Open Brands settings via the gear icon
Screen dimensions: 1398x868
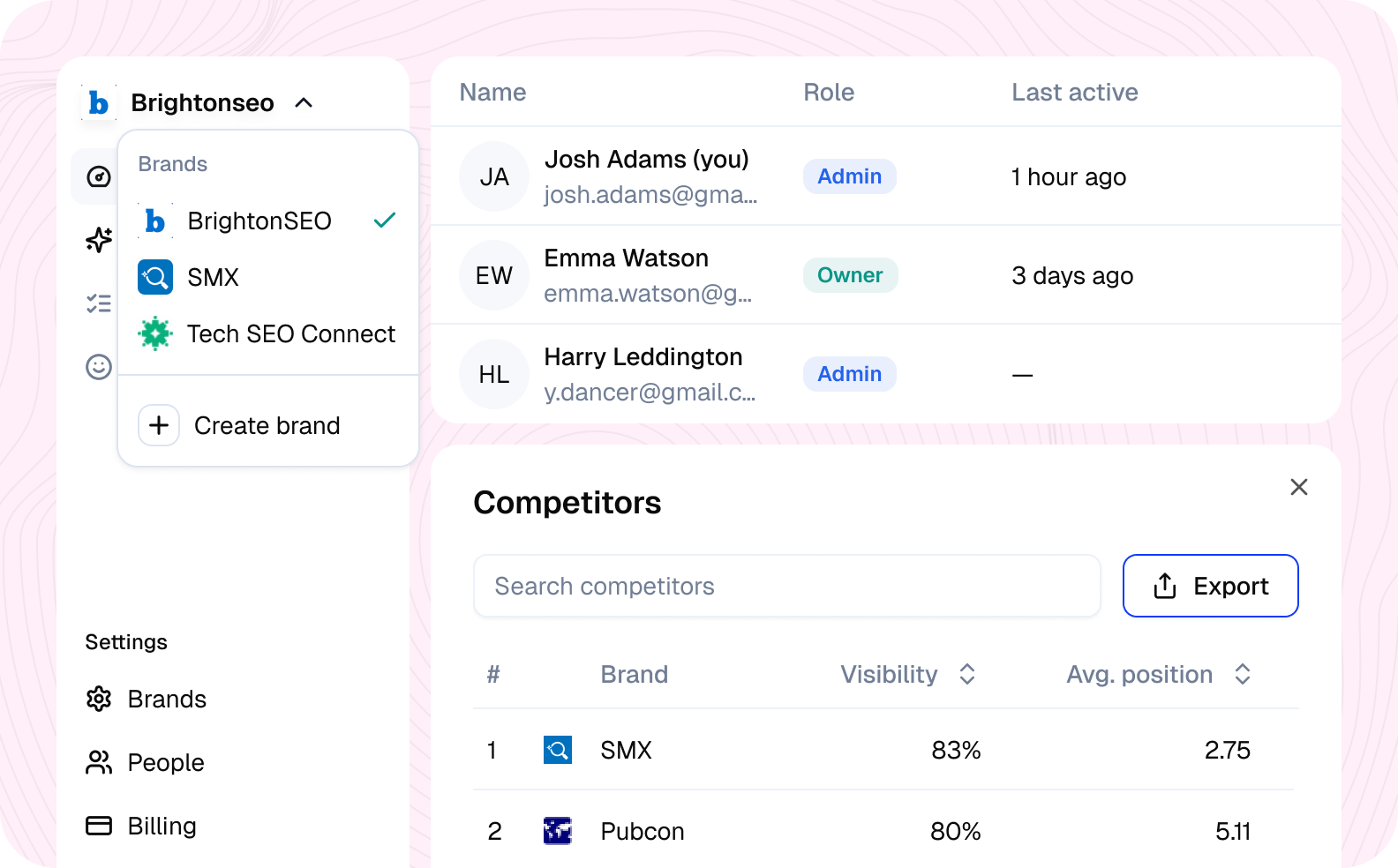click(x=100, y=699)
